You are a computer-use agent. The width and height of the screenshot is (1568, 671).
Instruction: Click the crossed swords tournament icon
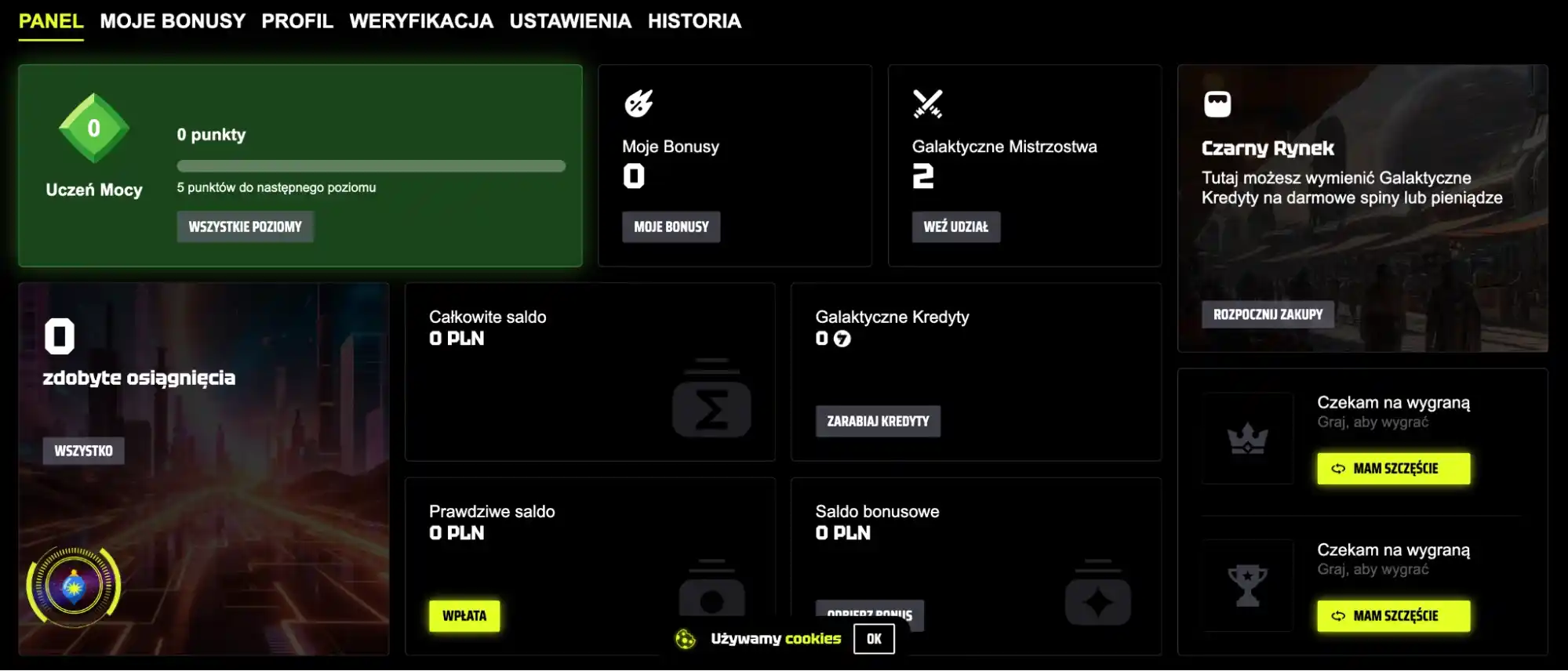pos(927,103)
